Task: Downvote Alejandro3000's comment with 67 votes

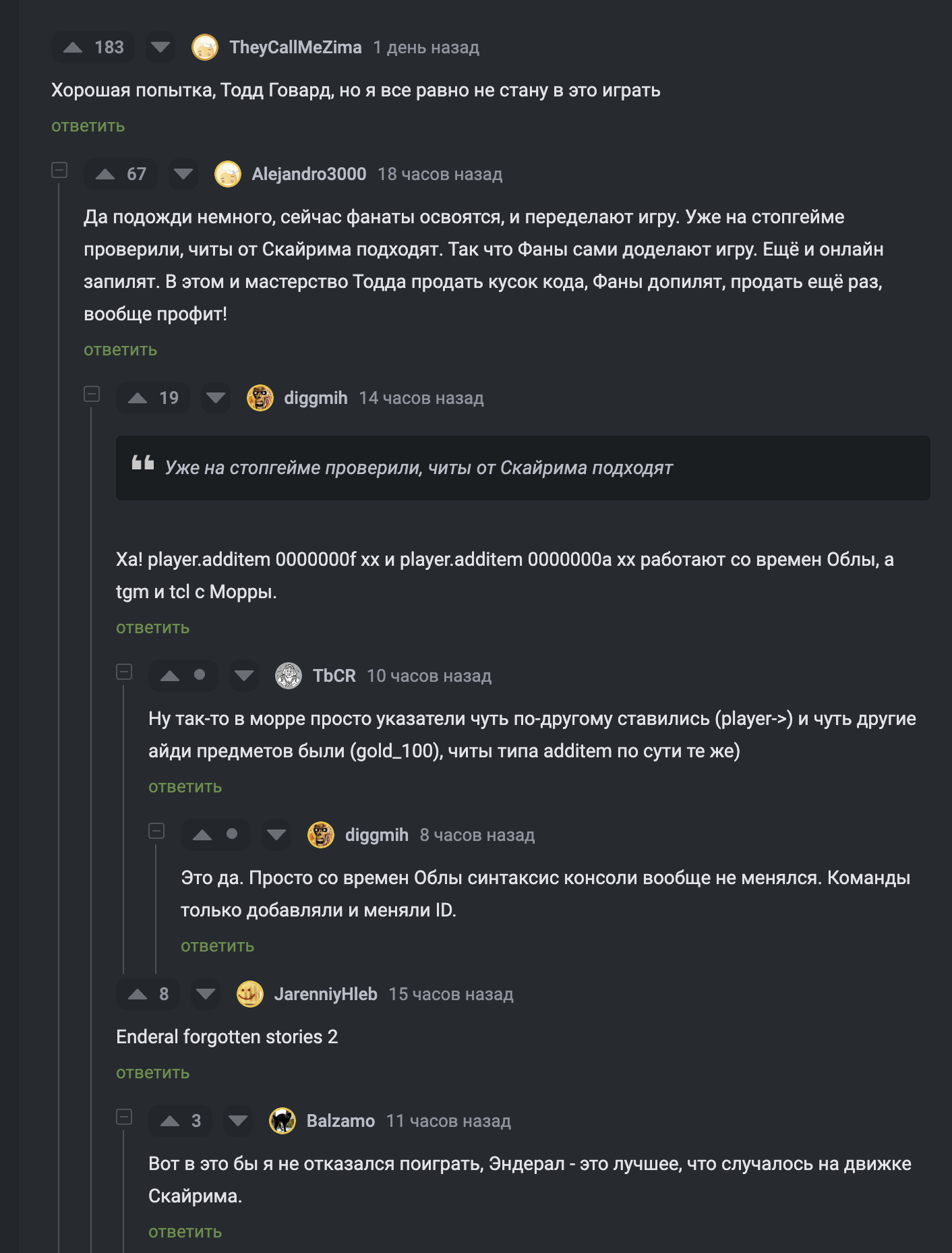Action: [x=183, y=174]
